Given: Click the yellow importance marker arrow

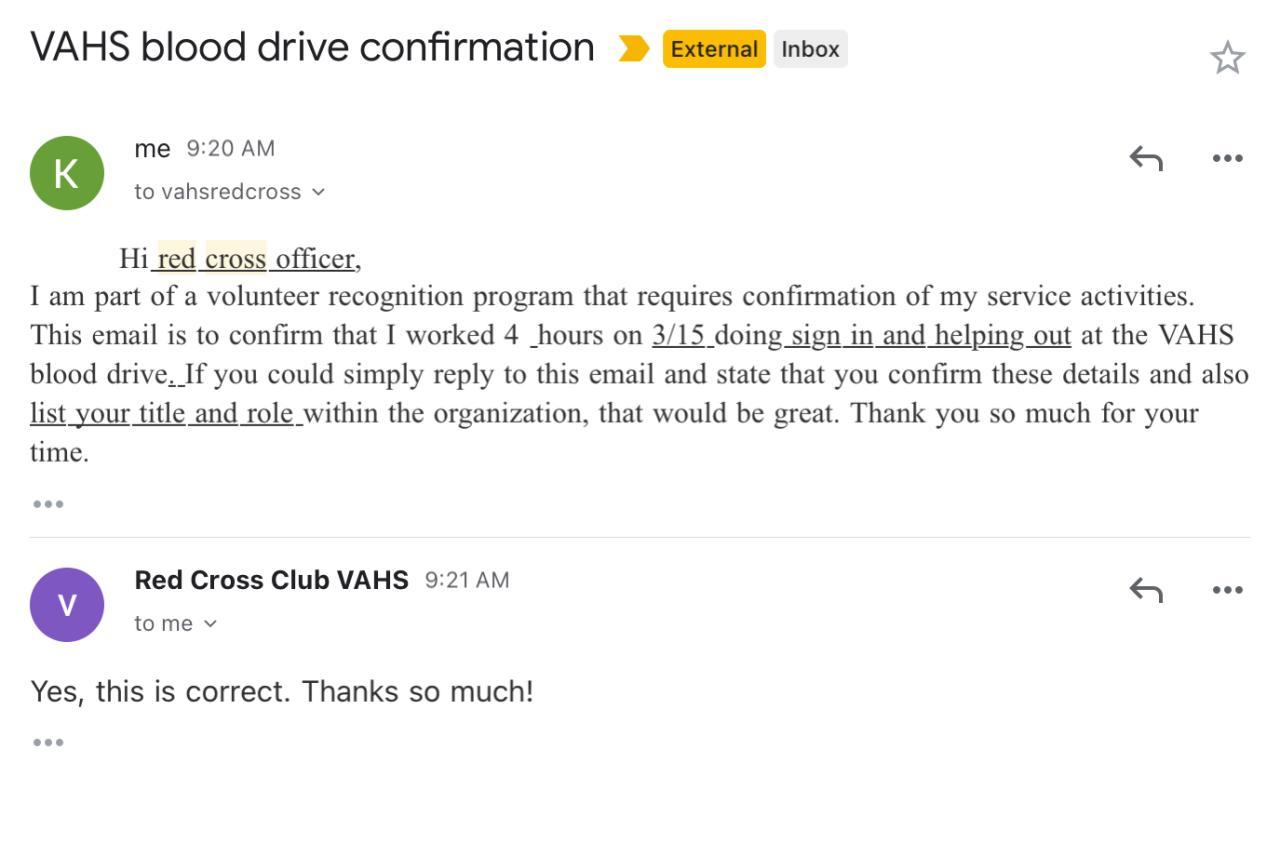Looking at the screenshot, I should coord(633,48).
